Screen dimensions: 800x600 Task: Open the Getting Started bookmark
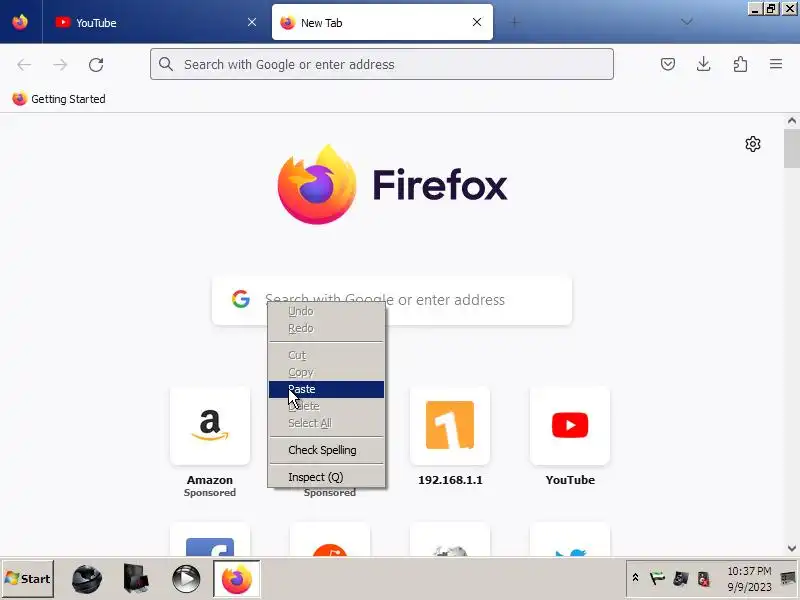click(x=59, y=99)
